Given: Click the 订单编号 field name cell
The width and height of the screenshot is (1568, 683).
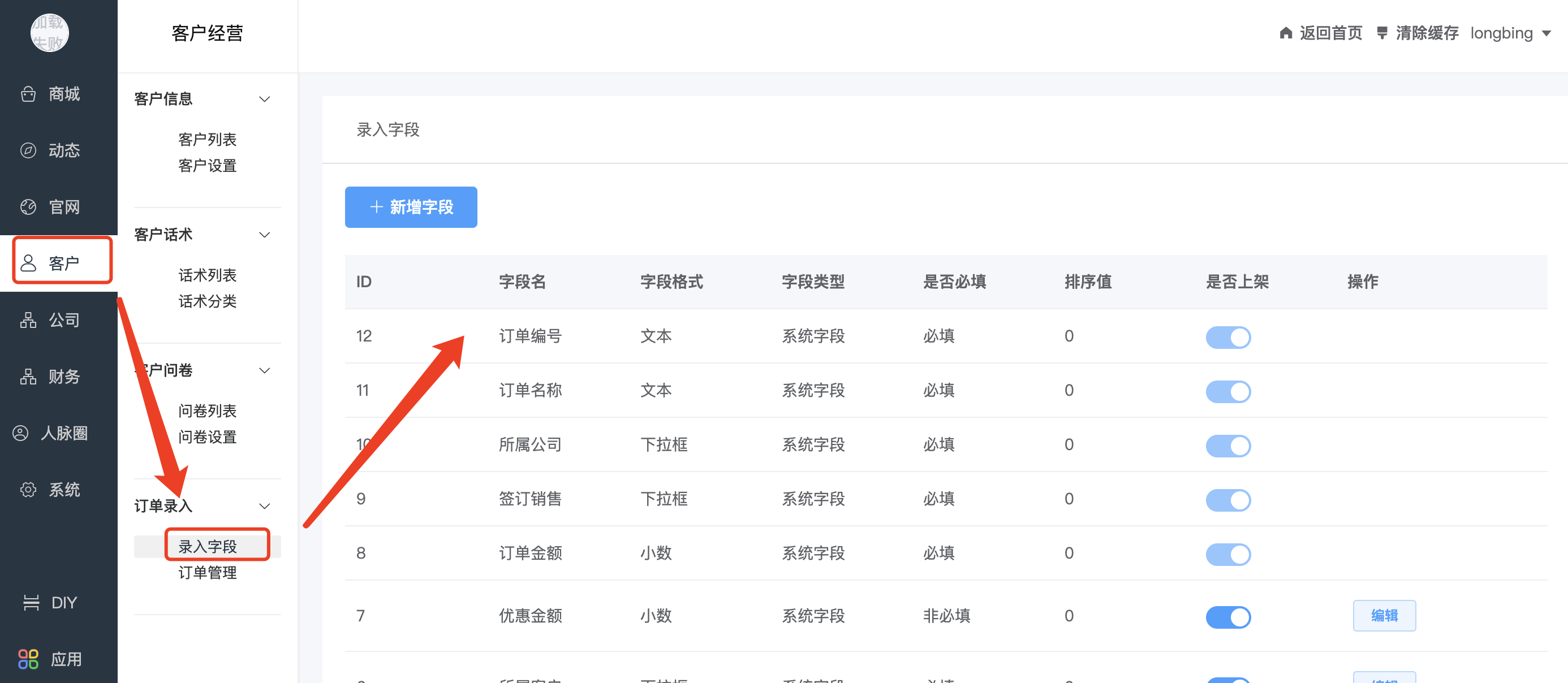Looking at the screenshot, I should 530,336.
